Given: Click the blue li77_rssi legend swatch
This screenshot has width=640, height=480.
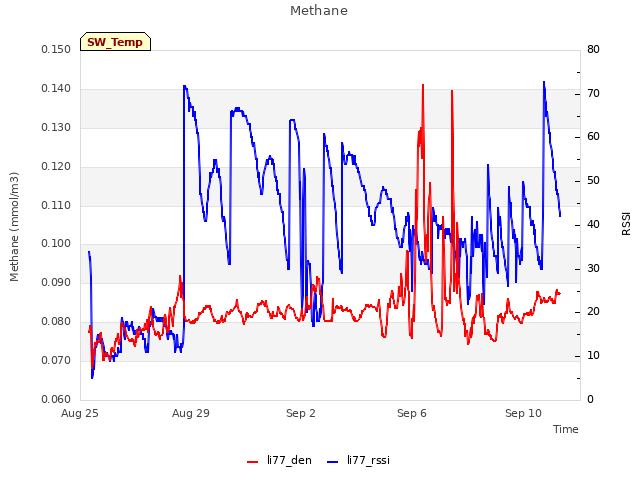Looking at the screenshot, I should click(333, 462).
